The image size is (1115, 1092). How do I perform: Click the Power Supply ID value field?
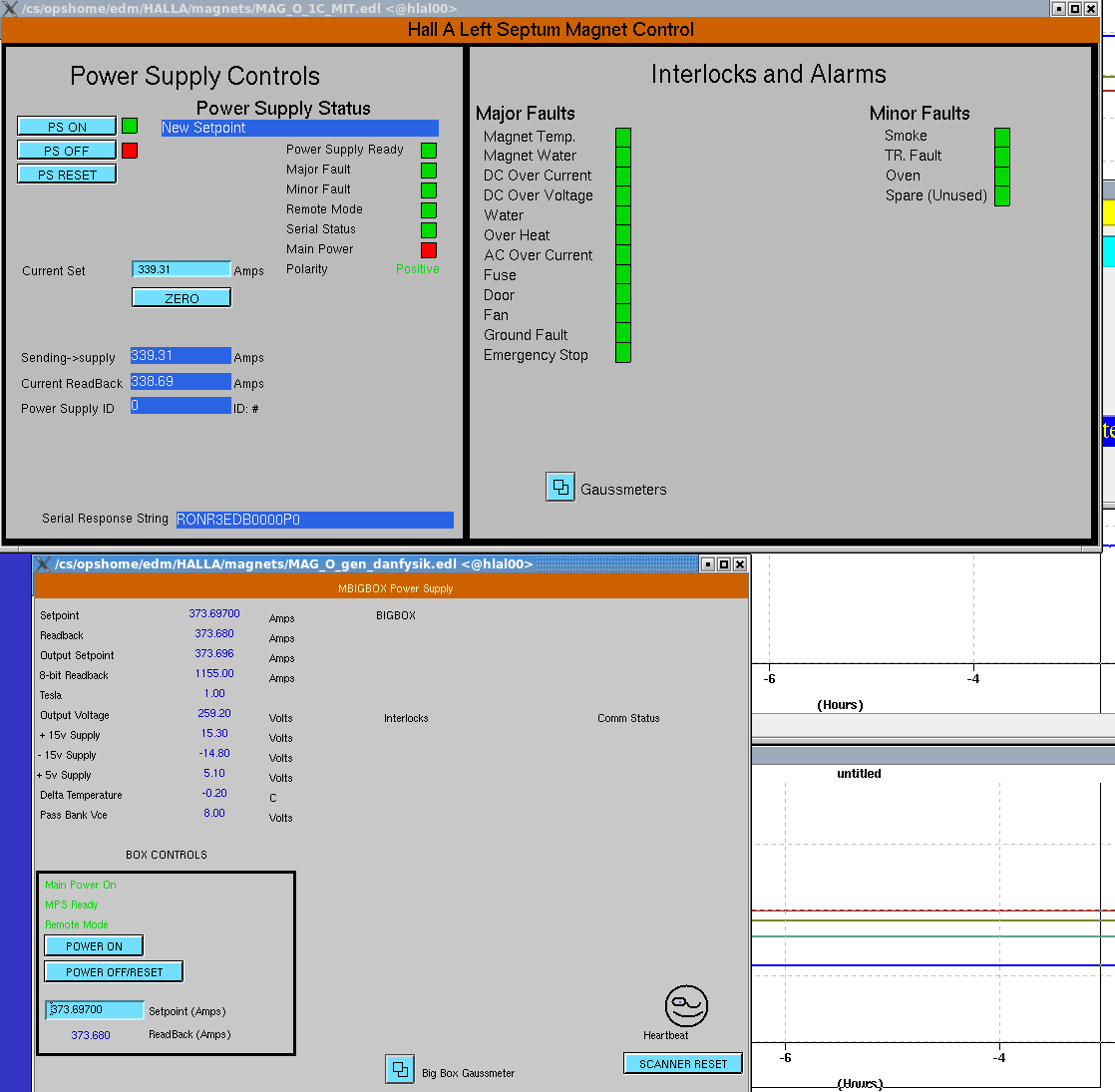point(181,406)
